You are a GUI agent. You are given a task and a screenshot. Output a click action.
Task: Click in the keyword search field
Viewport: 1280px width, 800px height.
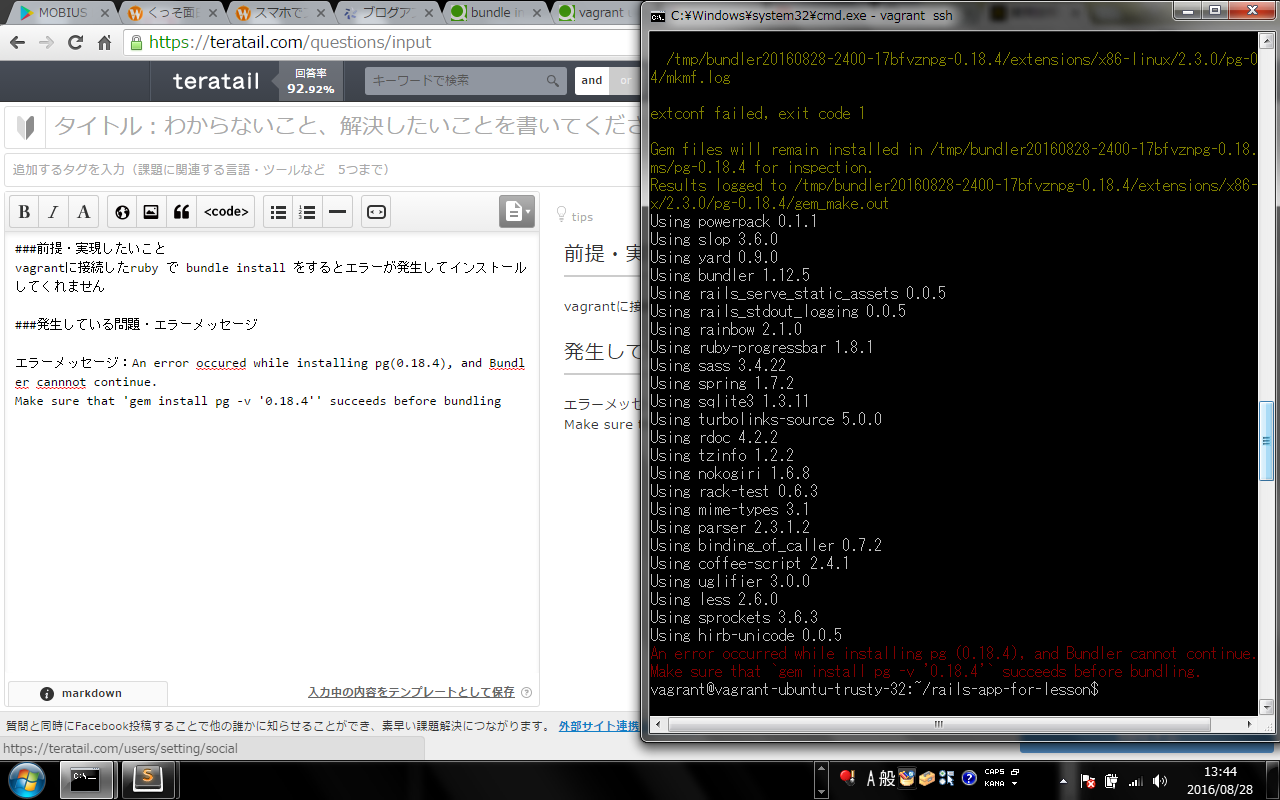coord(456,81)
